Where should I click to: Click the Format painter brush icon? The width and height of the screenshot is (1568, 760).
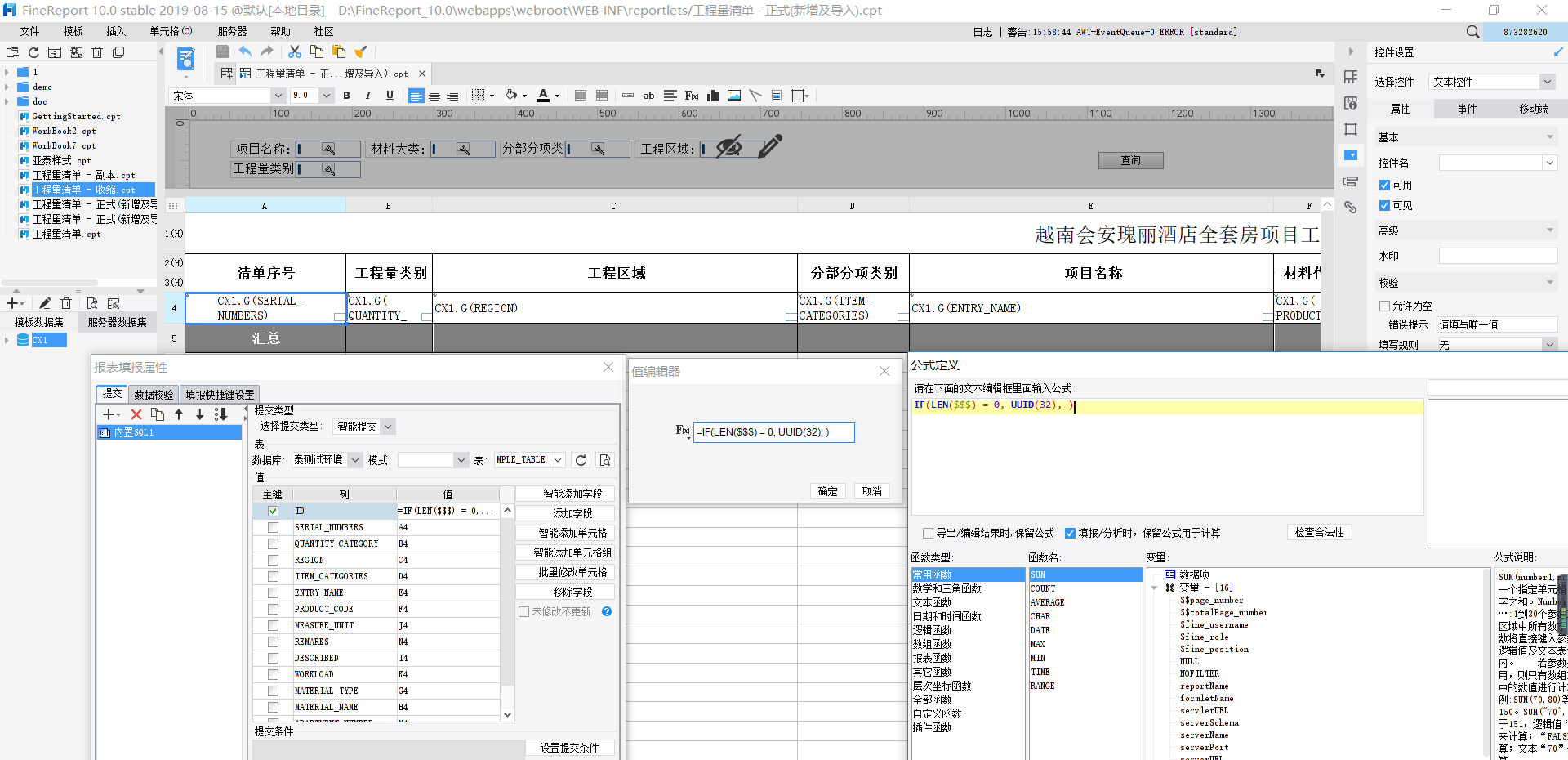(361, 51)
